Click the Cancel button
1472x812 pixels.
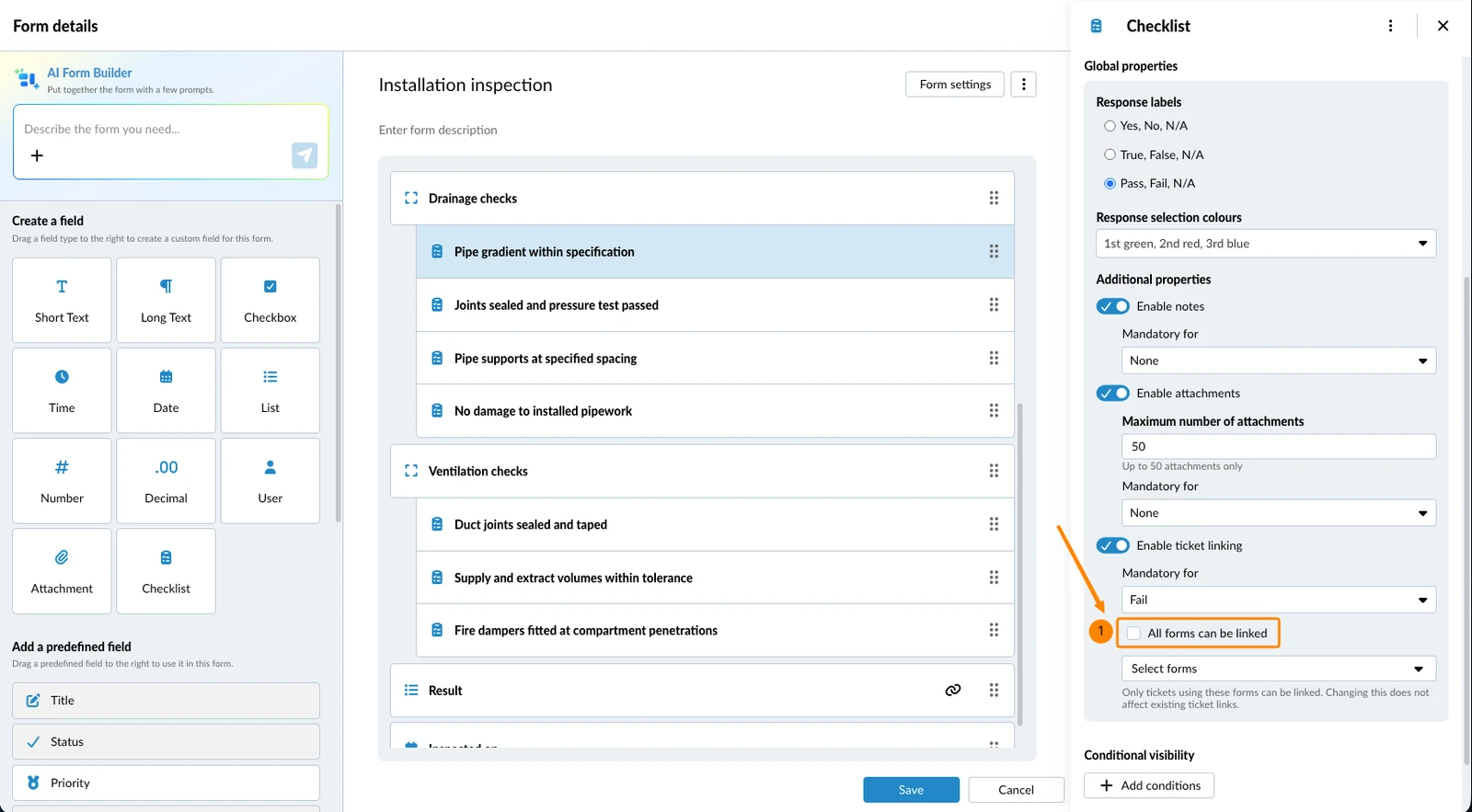point(1016,790)
